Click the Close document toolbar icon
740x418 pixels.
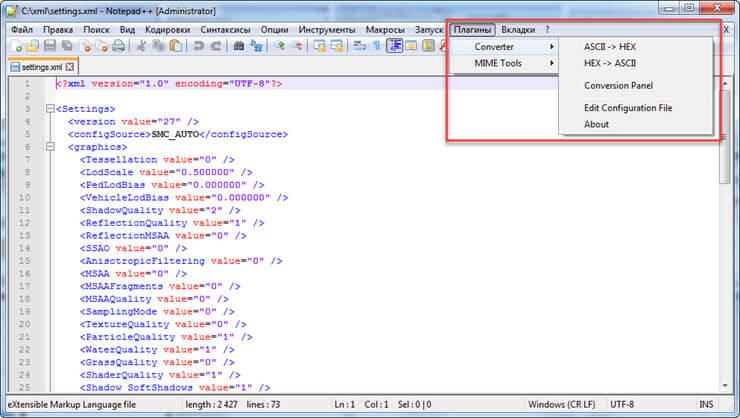pos(85,46)
